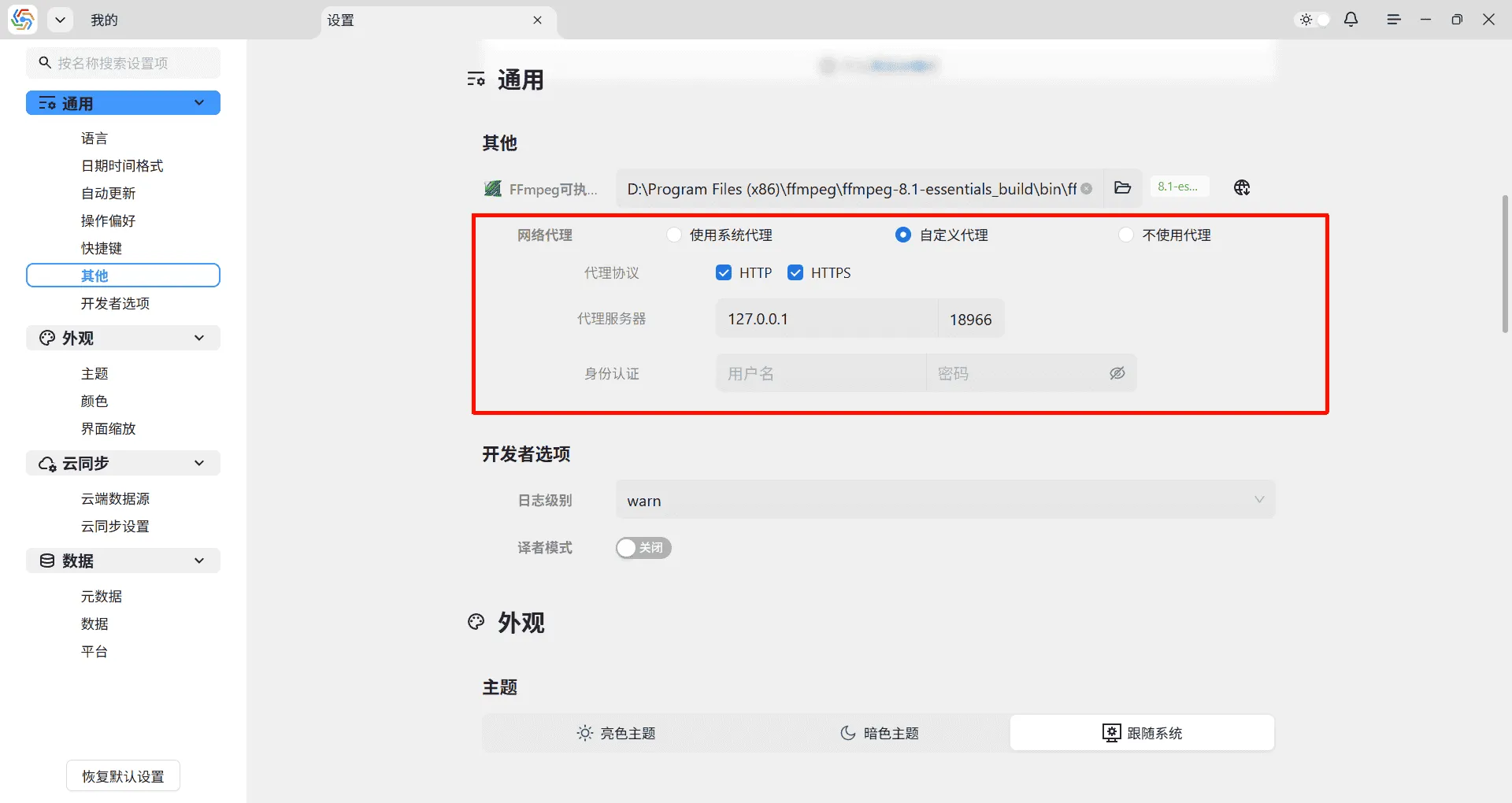This screenshot has height=803, width=1512.
Task: Click the FFmpeg logo icon
Action: [493, 189]
